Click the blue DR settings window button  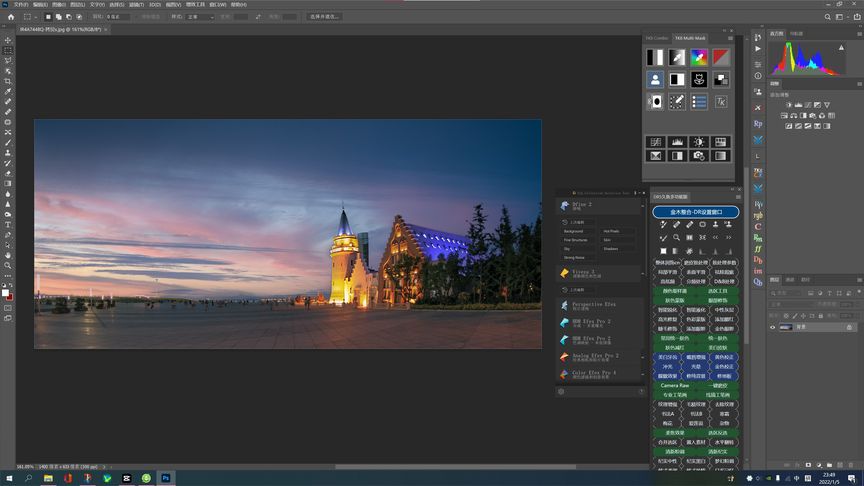[x=695, y=212]
